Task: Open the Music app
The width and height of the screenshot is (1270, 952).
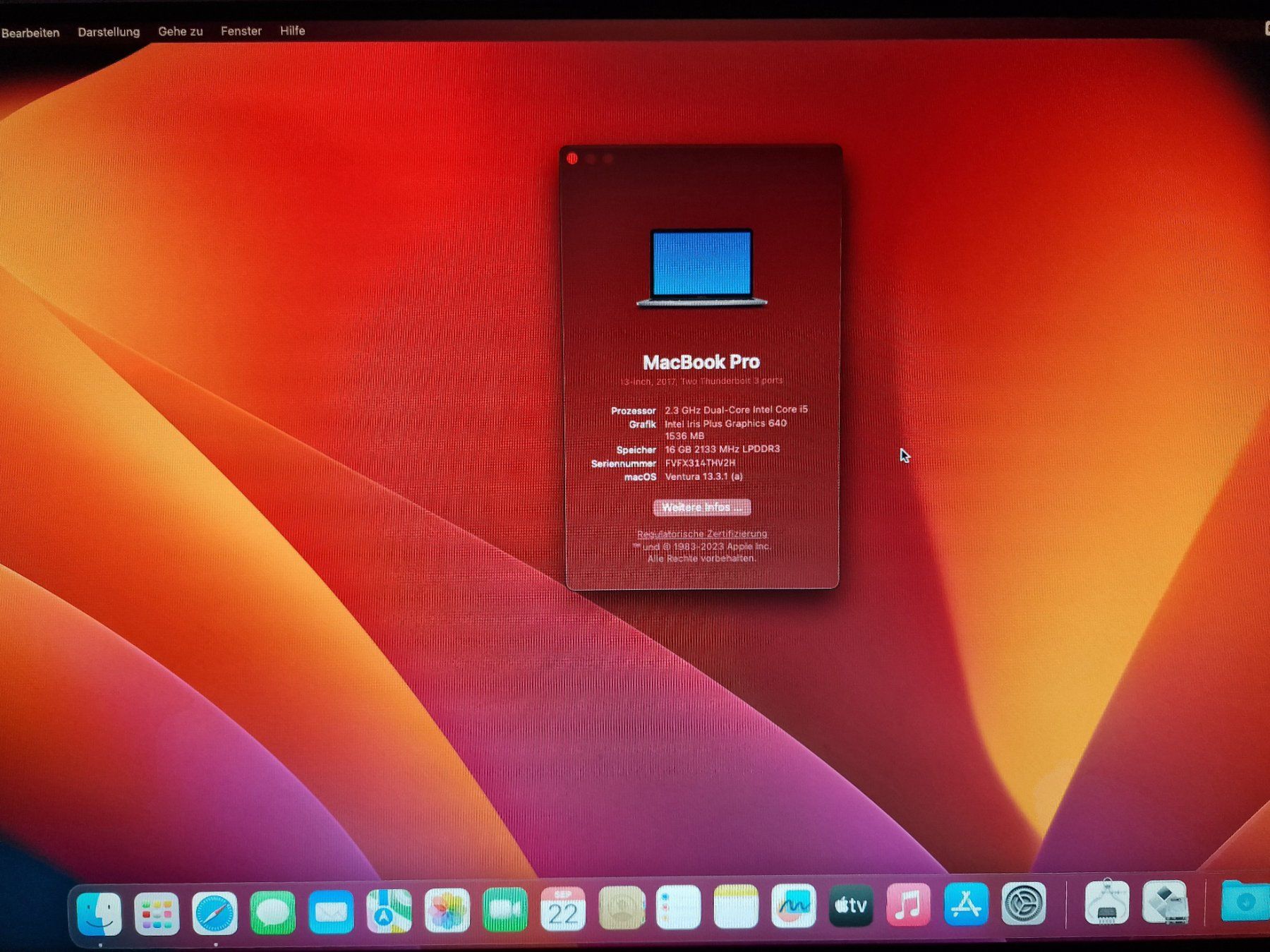Action: pyautogui.click(x=908, y=905)
